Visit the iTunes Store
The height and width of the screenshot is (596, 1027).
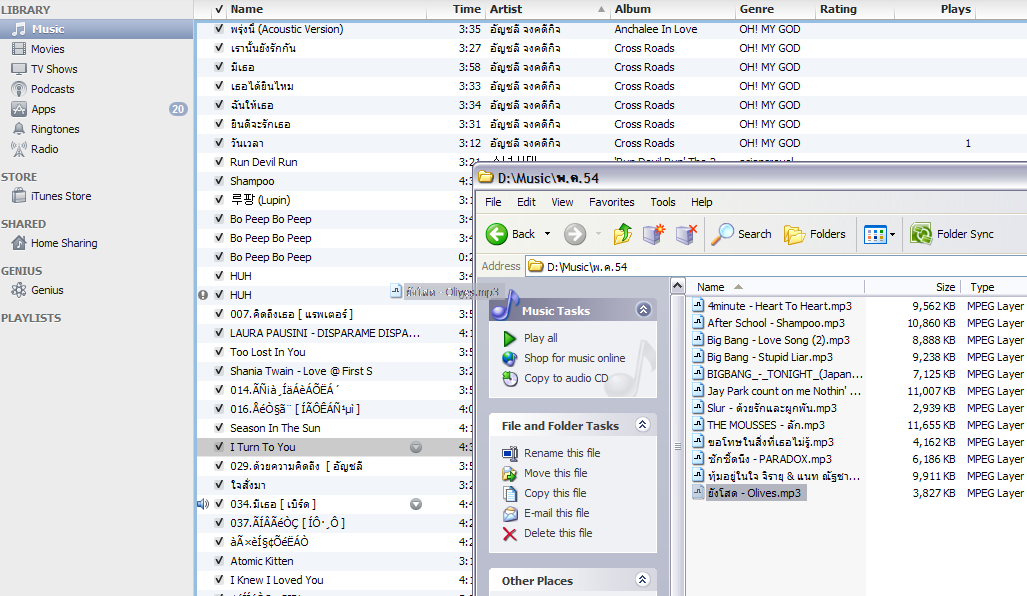pos(61,196)
